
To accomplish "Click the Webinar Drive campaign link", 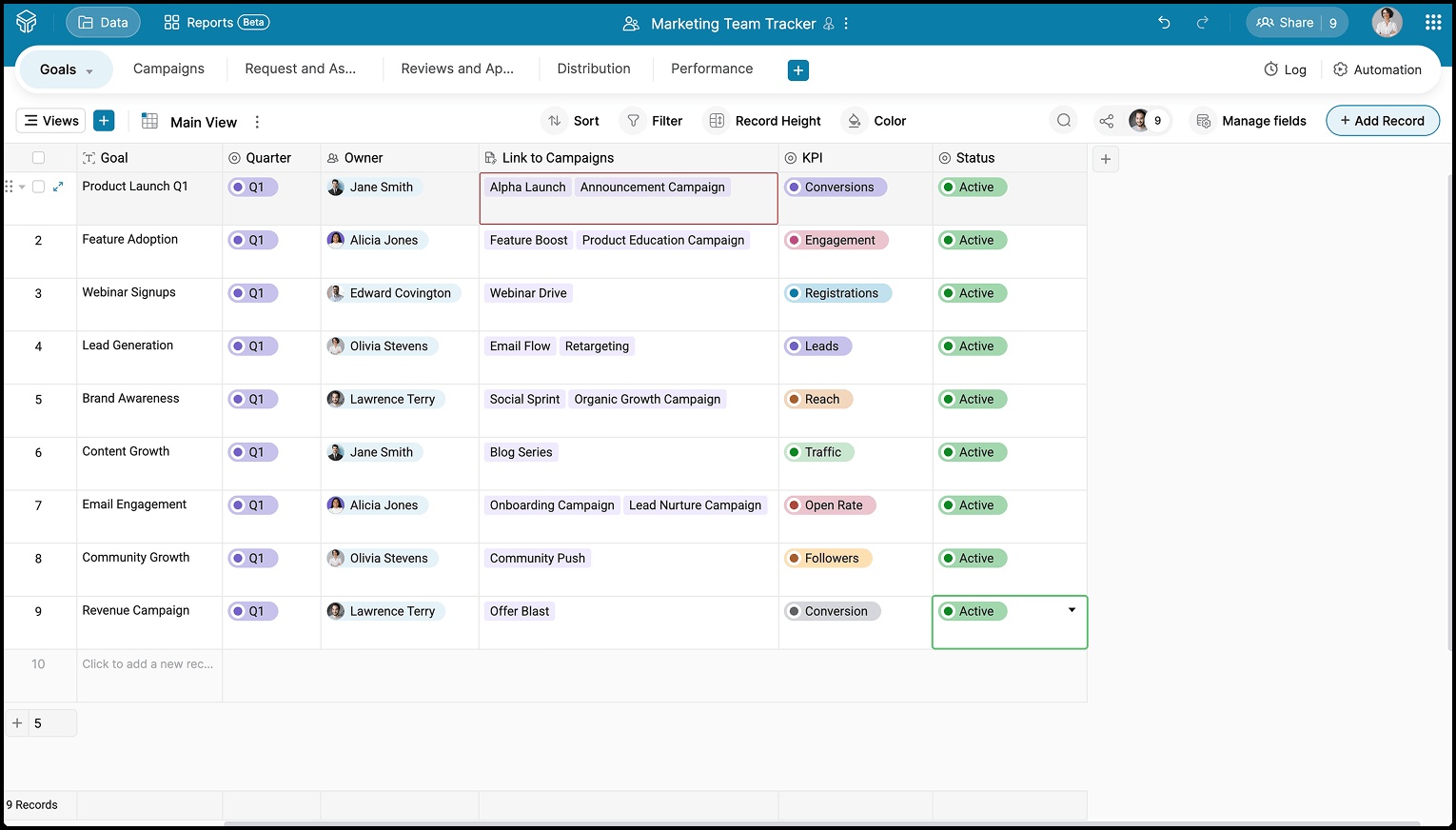I will coord(528,293).
